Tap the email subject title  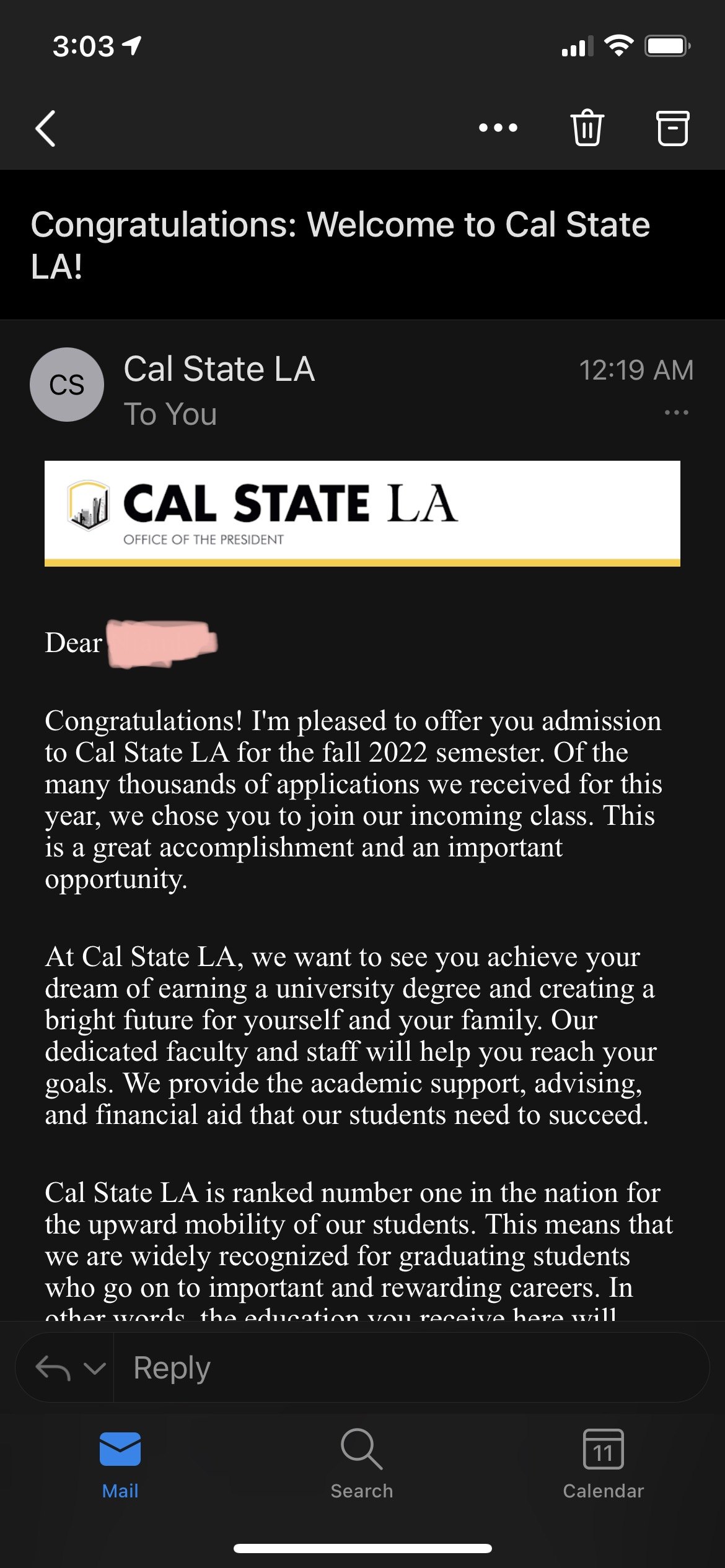click(340, 245)
